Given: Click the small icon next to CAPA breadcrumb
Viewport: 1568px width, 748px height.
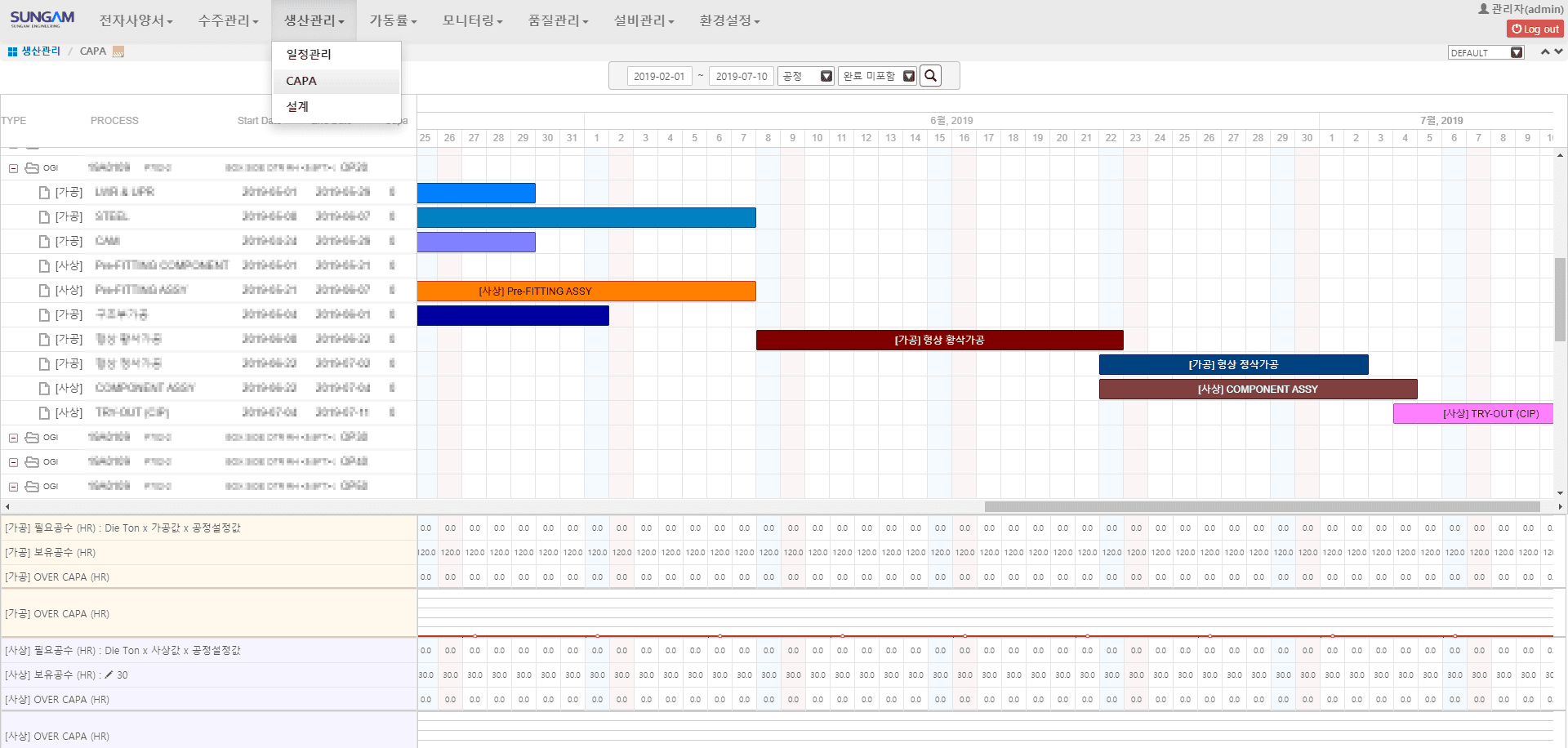Looking at the screenshot, I should coord(117,51).
